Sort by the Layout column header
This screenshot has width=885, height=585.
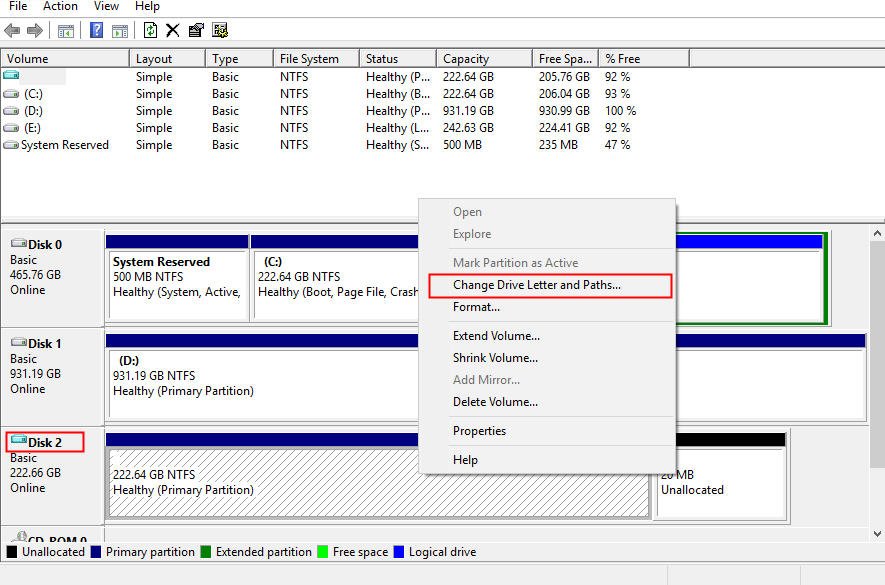(x=167, y=59)
